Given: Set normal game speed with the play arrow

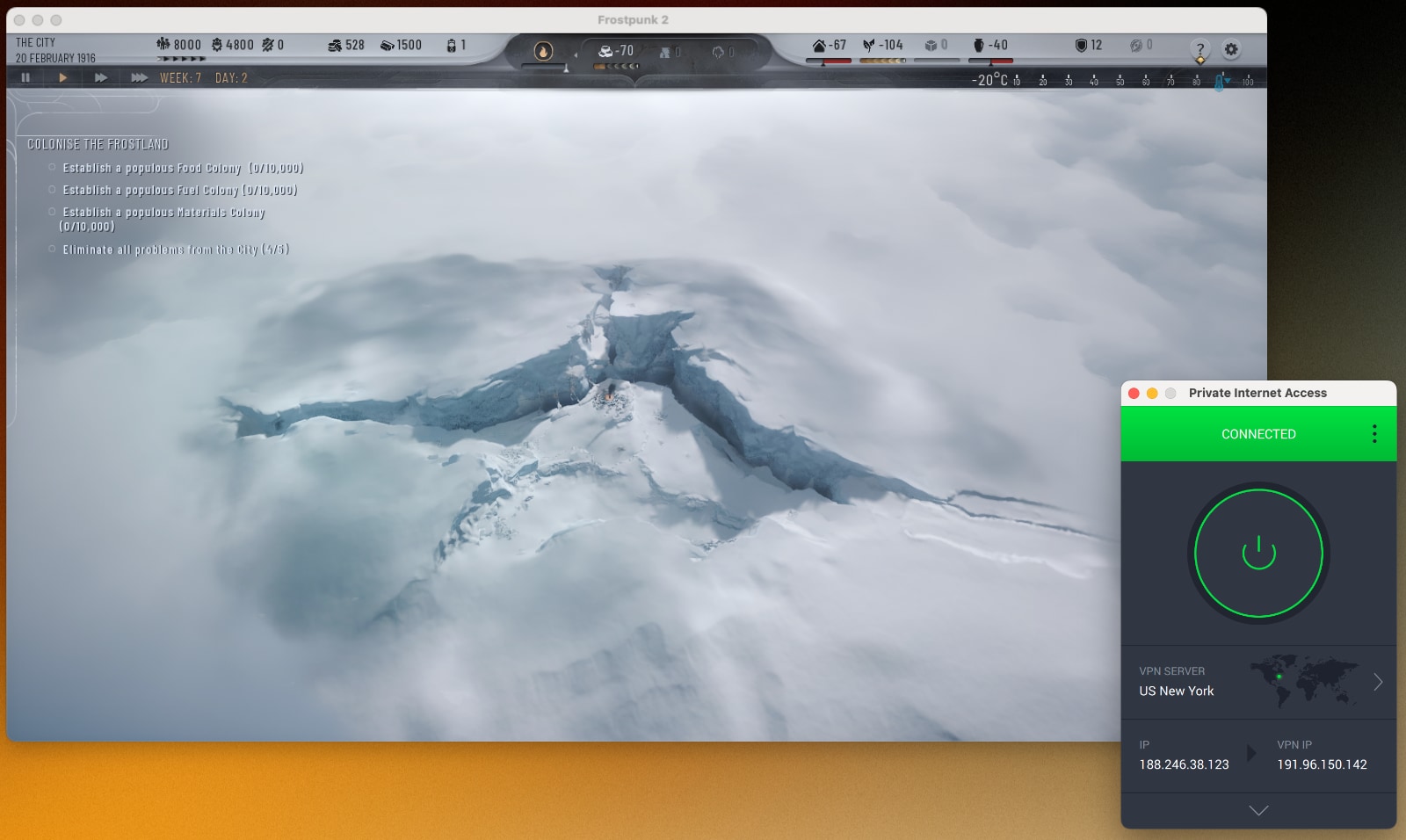Looking at the screenshot, I should 62,77.
